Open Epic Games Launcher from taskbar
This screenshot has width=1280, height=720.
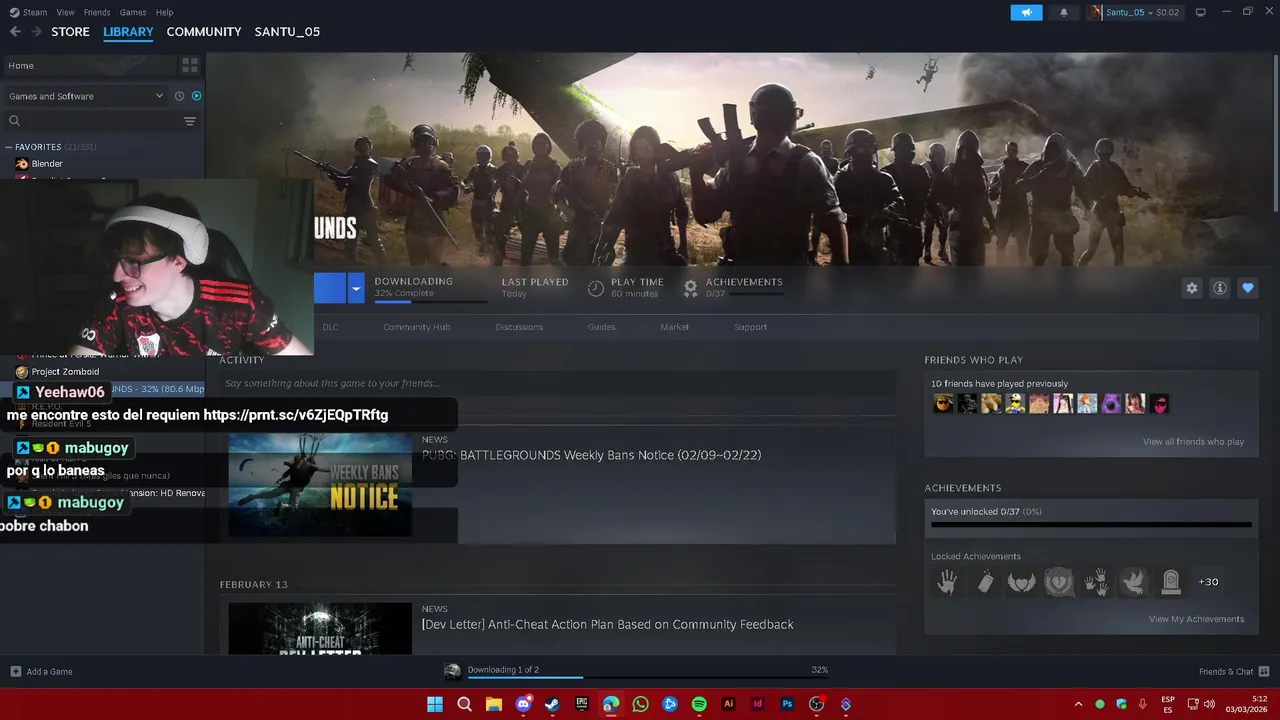(x=582, y=704)
